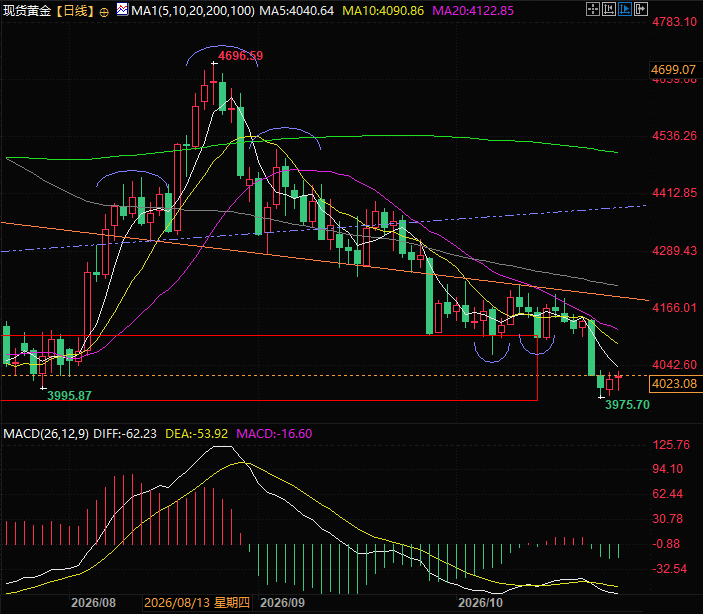Click the 2026/08 date axis label

[x=93, y=602]
